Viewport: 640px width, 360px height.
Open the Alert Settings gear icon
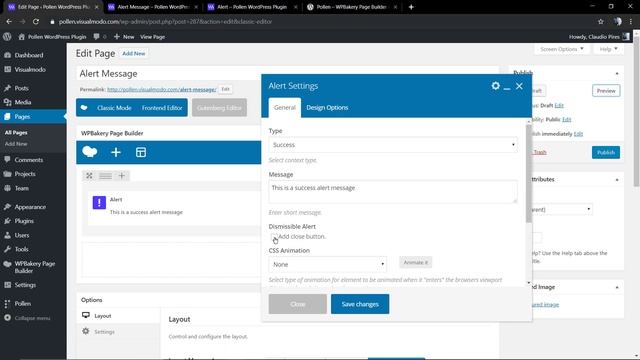click(495, 86)
